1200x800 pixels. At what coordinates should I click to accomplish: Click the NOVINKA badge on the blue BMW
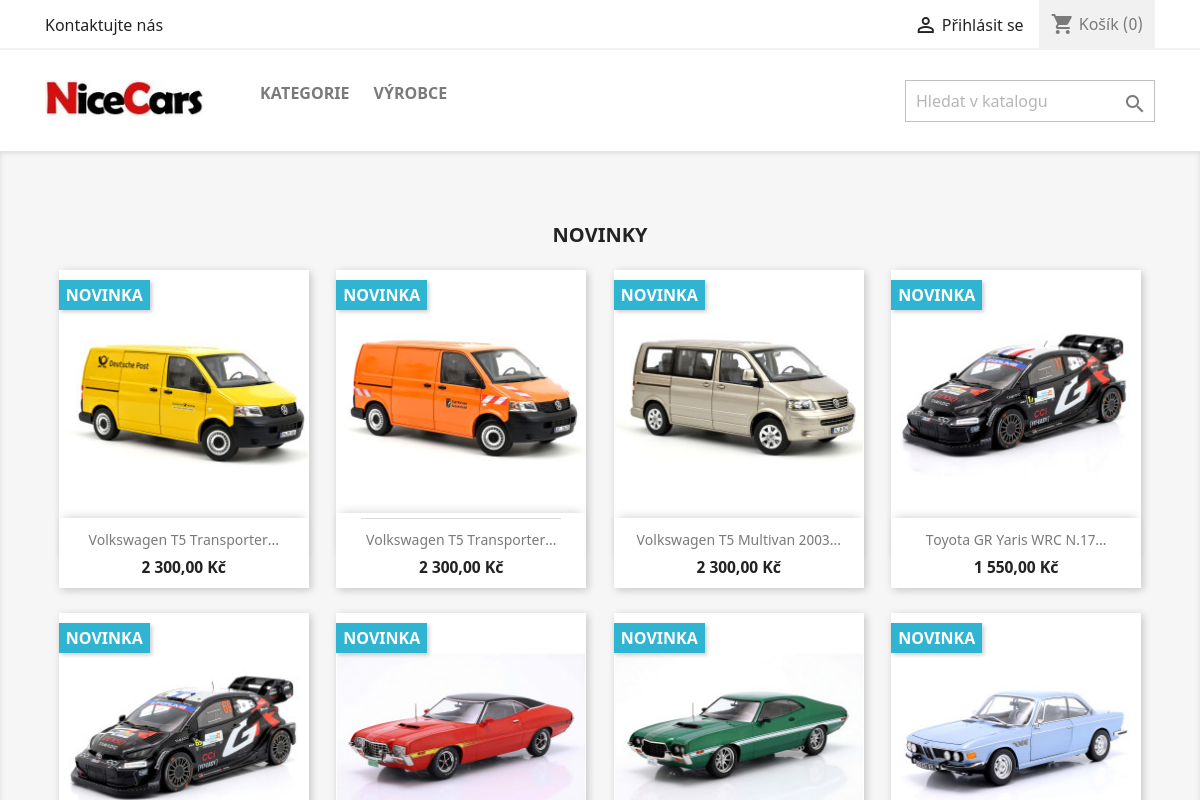[x=936, y=638]
